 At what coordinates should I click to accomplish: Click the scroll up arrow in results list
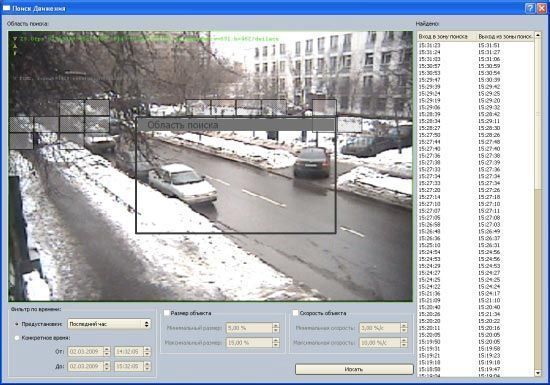coord(538,35)
